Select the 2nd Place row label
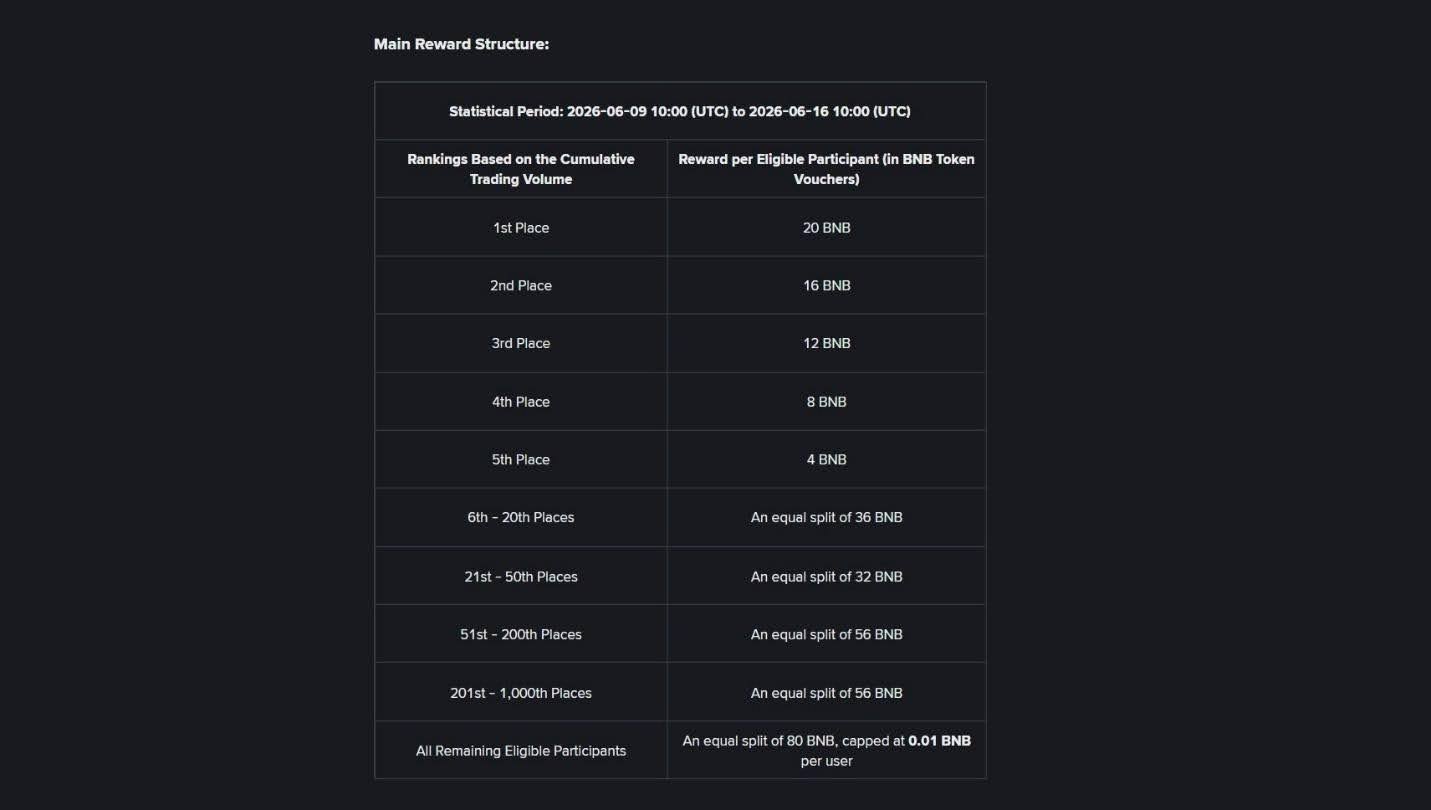The height and width of the screenshot is (810, 1431). [521, 286]
